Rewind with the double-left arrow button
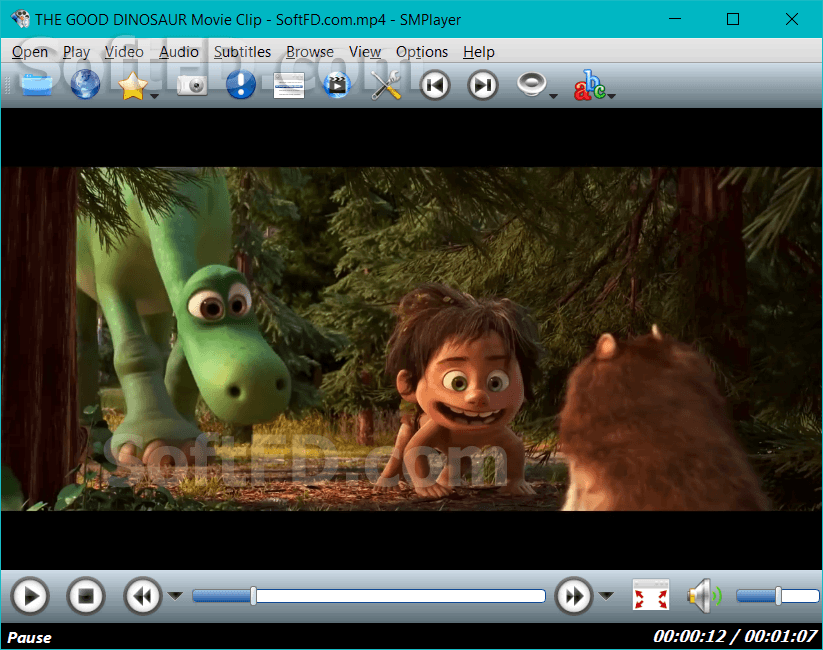This screenshot has width=823, height=650. (143, 596)
